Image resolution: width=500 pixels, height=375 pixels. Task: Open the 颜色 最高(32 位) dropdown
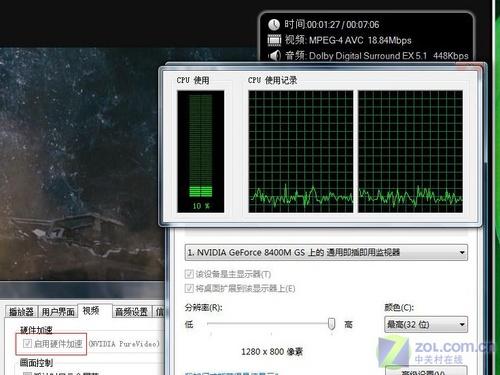pos(426,324)
